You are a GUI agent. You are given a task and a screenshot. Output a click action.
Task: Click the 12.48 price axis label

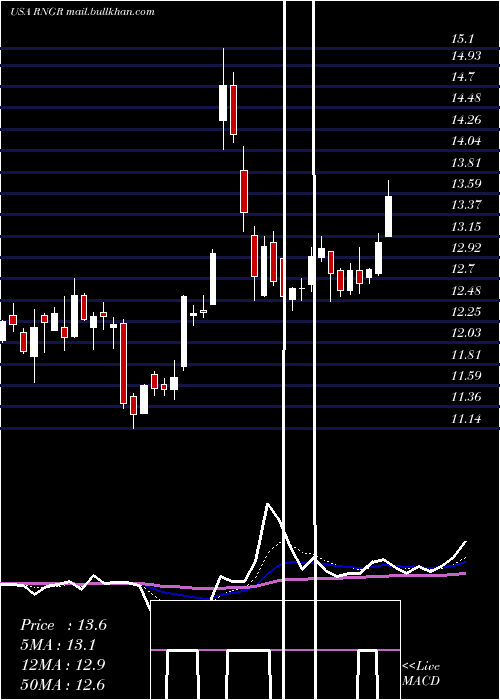click(466, 291)
